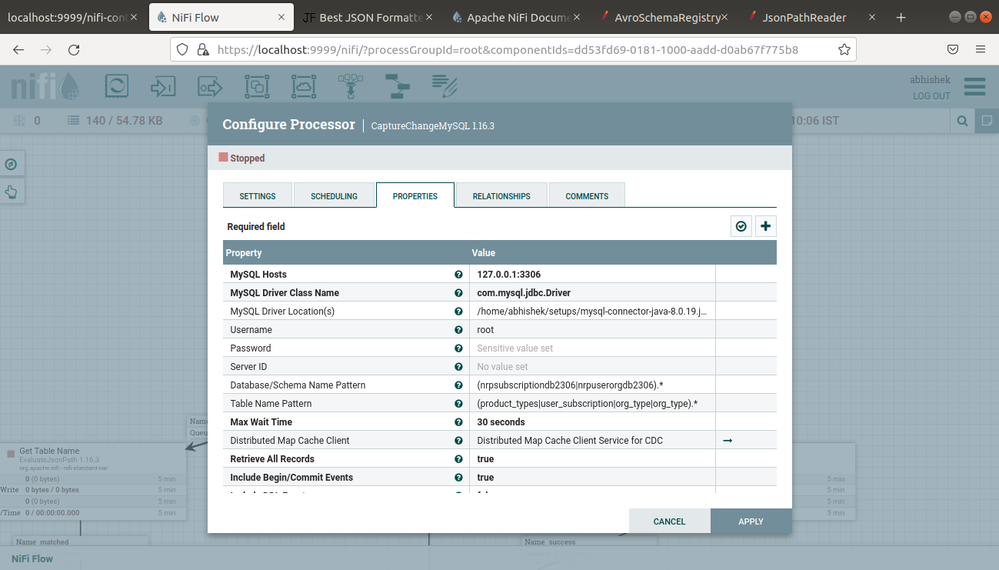Open the Operate palette hand icon
The image size is (999, 570).
pos(11,192)
